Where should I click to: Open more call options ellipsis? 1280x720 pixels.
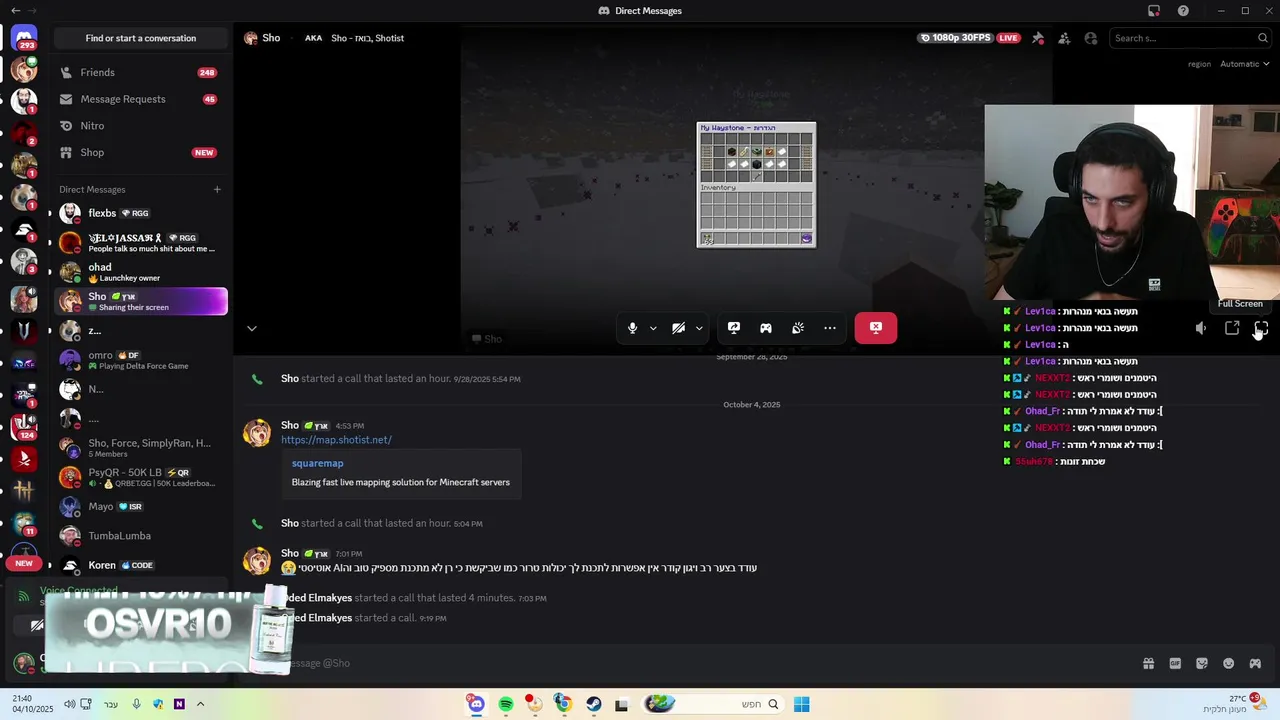point(830,328)
